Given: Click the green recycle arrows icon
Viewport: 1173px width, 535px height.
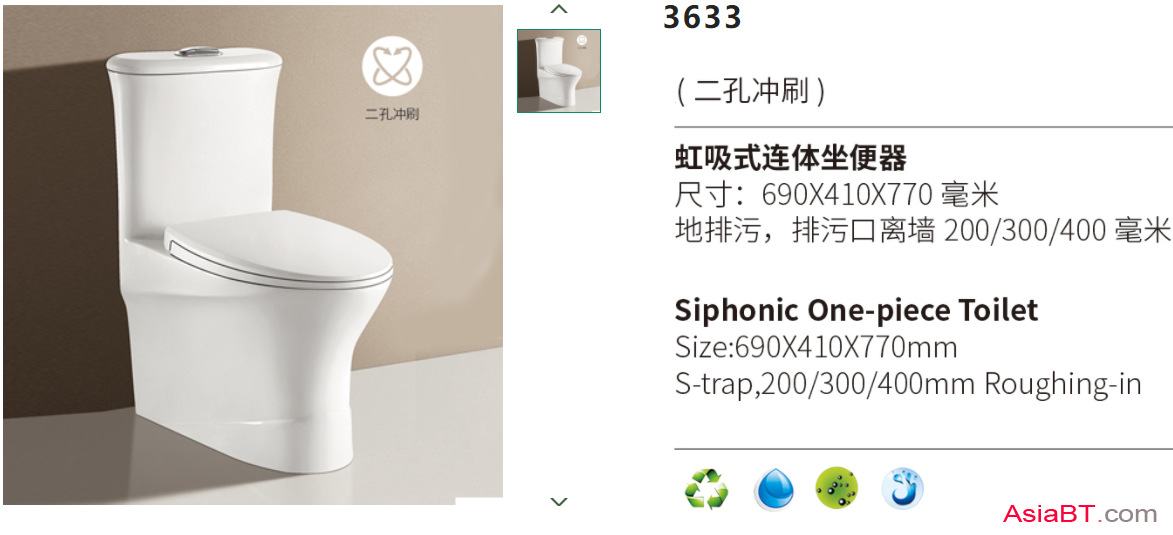Looking at the screenshot, I should pyautogui.click(x=705, y=489).
